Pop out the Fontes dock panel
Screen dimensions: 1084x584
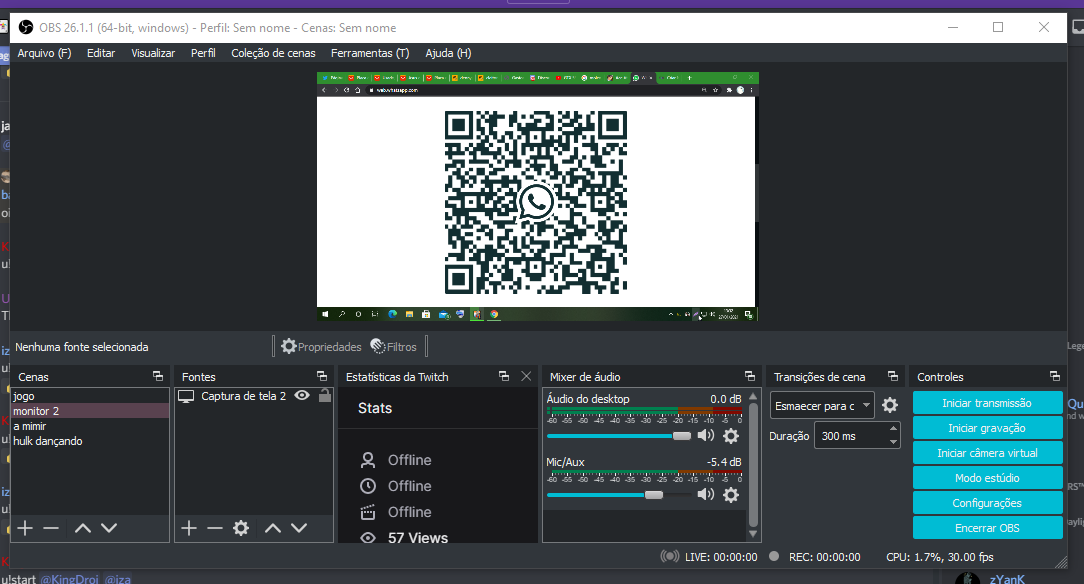point(321,376)
